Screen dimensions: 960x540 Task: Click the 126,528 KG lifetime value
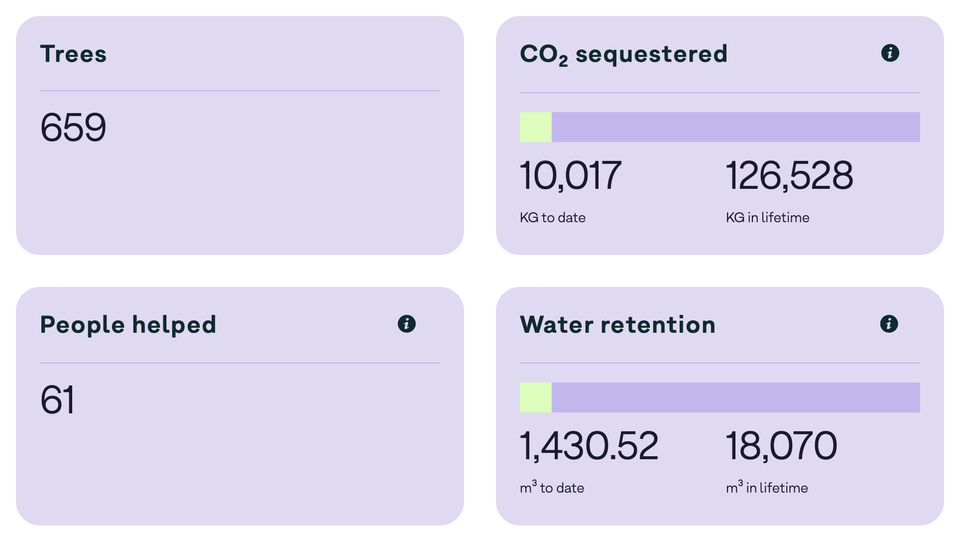(x=789, y=176)
